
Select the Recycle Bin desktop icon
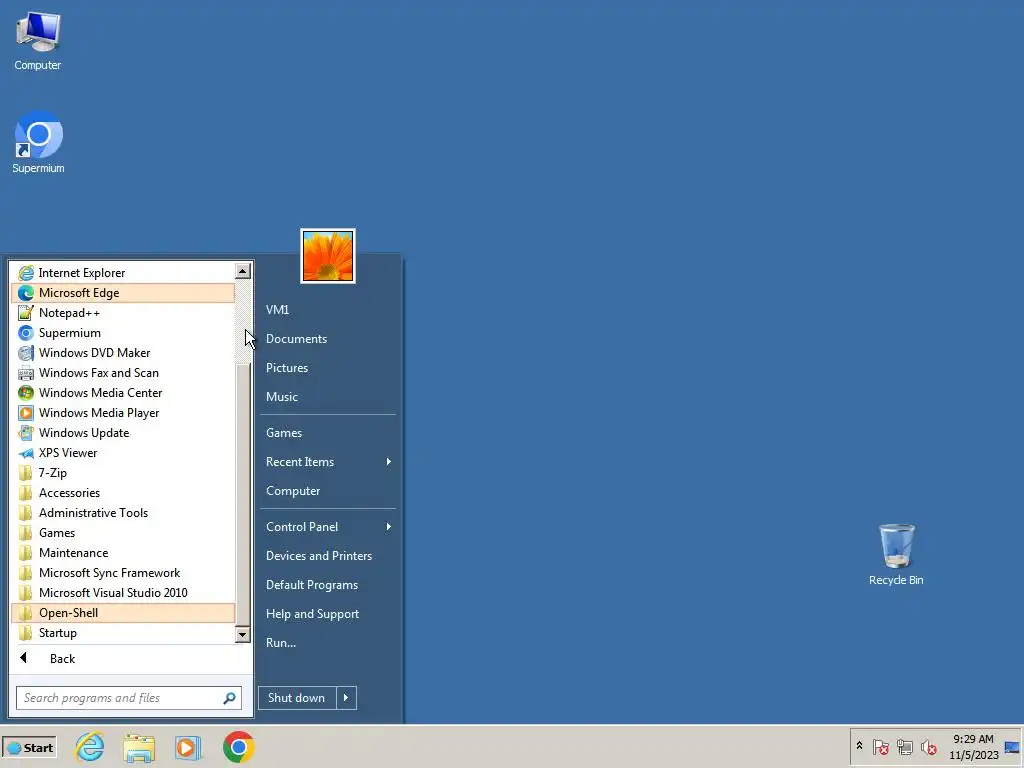pos(896,554)
